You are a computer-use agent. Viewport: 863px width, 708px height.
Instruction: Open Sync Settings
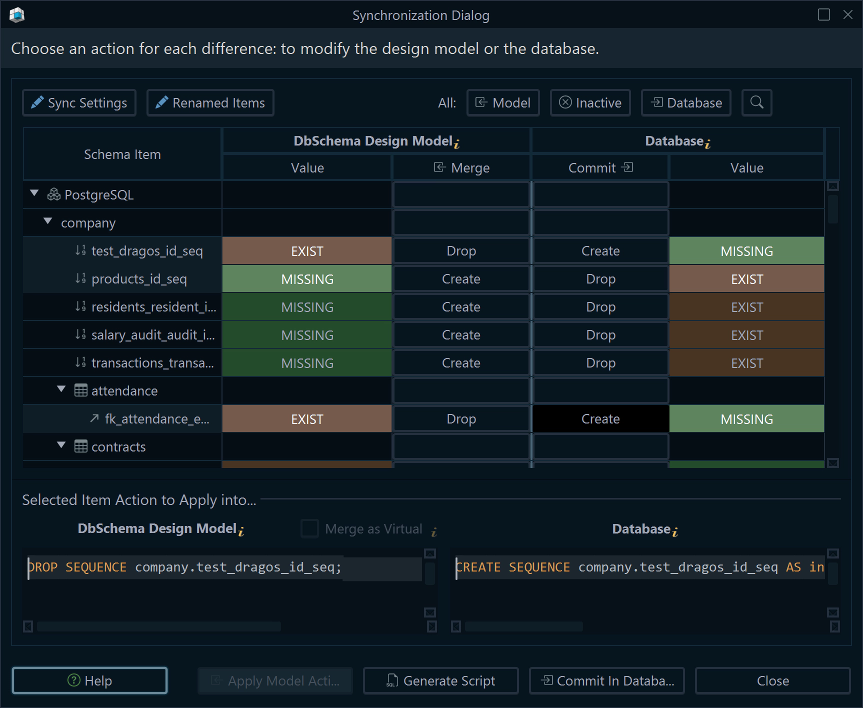[x=78, y=102]
